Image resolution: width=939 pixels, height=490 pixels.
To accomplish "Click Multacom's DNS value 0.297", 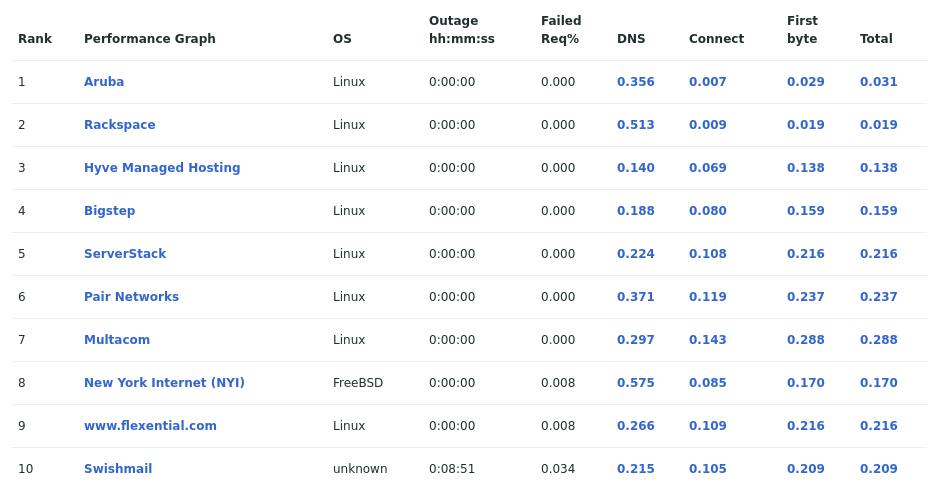I will click(635, 340).
